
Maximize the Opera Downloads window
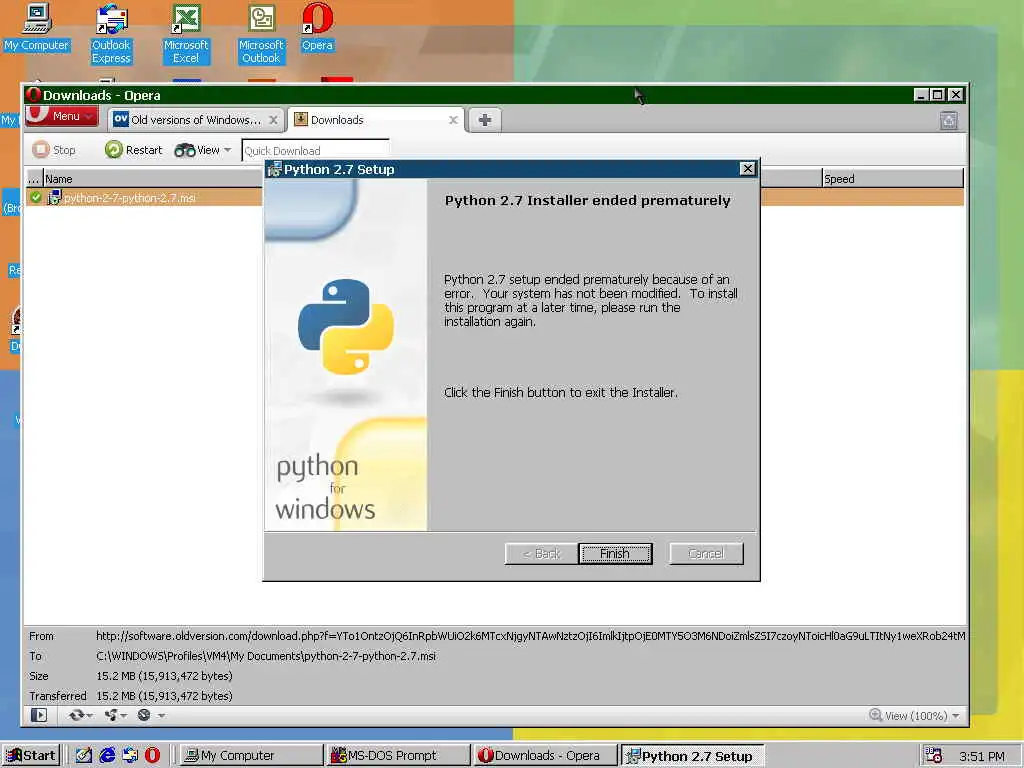938,95
